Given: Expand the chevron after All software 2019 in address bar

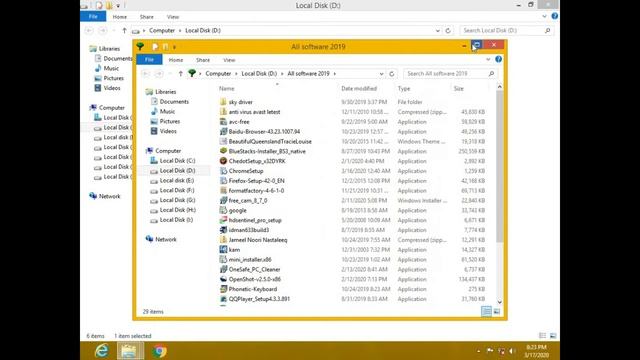Looking at the screenshot, I should [335, 74].
